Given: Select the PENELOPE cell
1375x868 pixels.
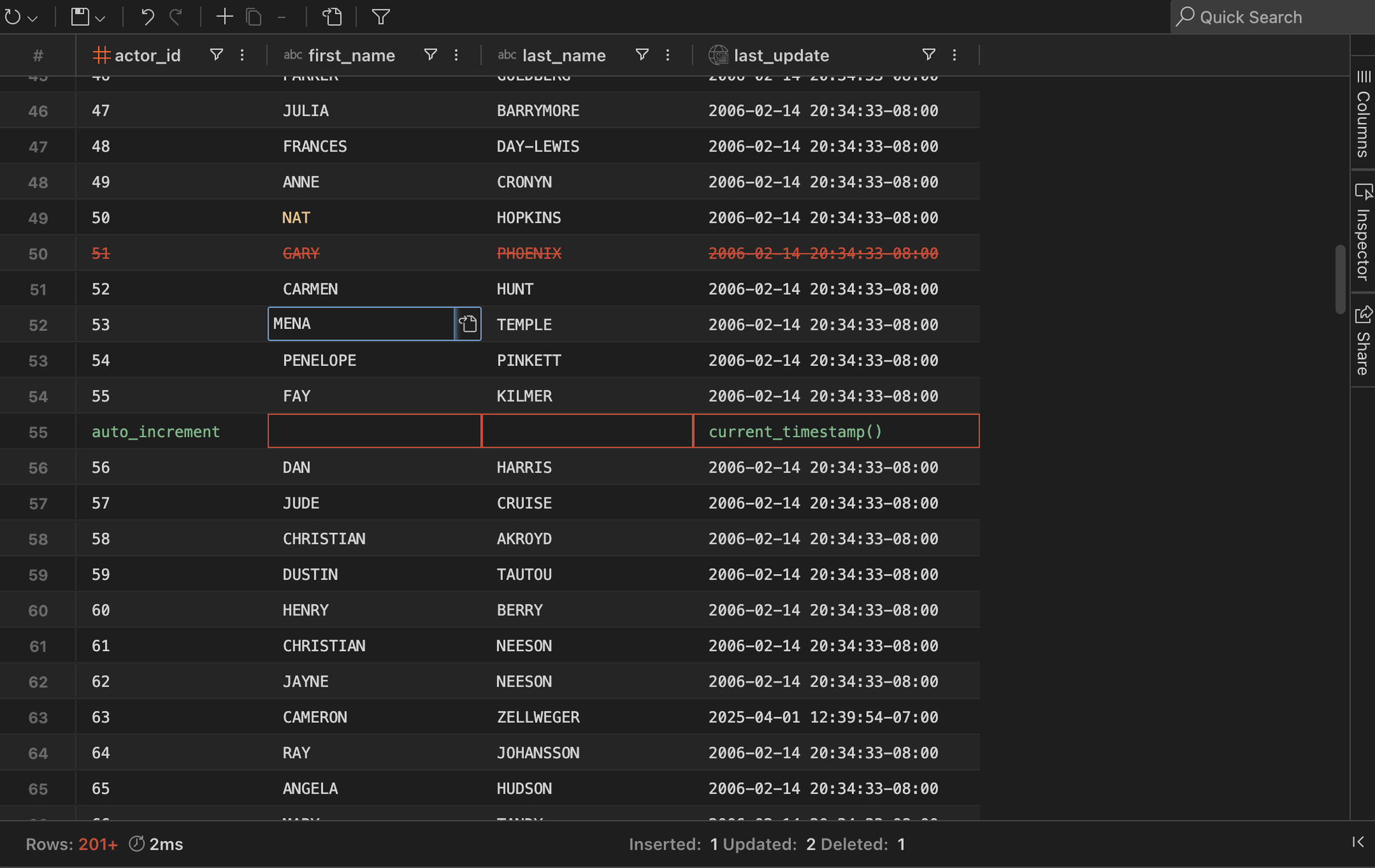Looking at the screenshot, I should click(374, 360).
